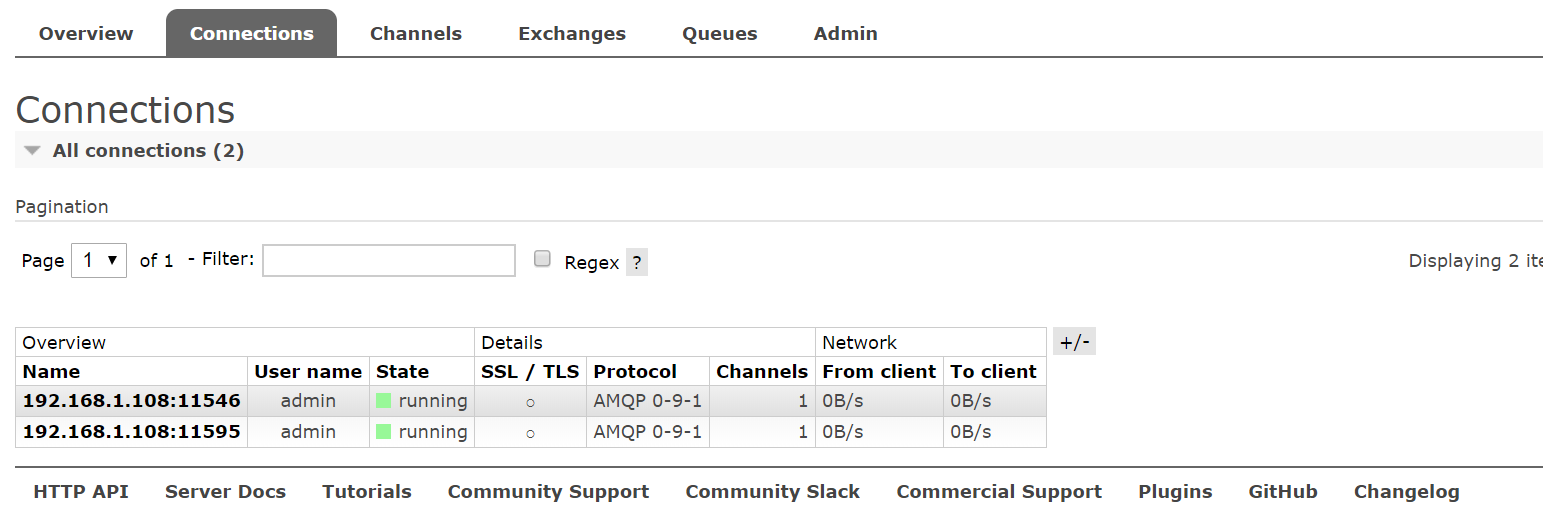Open the GitHub footer link

[1283, 492]
